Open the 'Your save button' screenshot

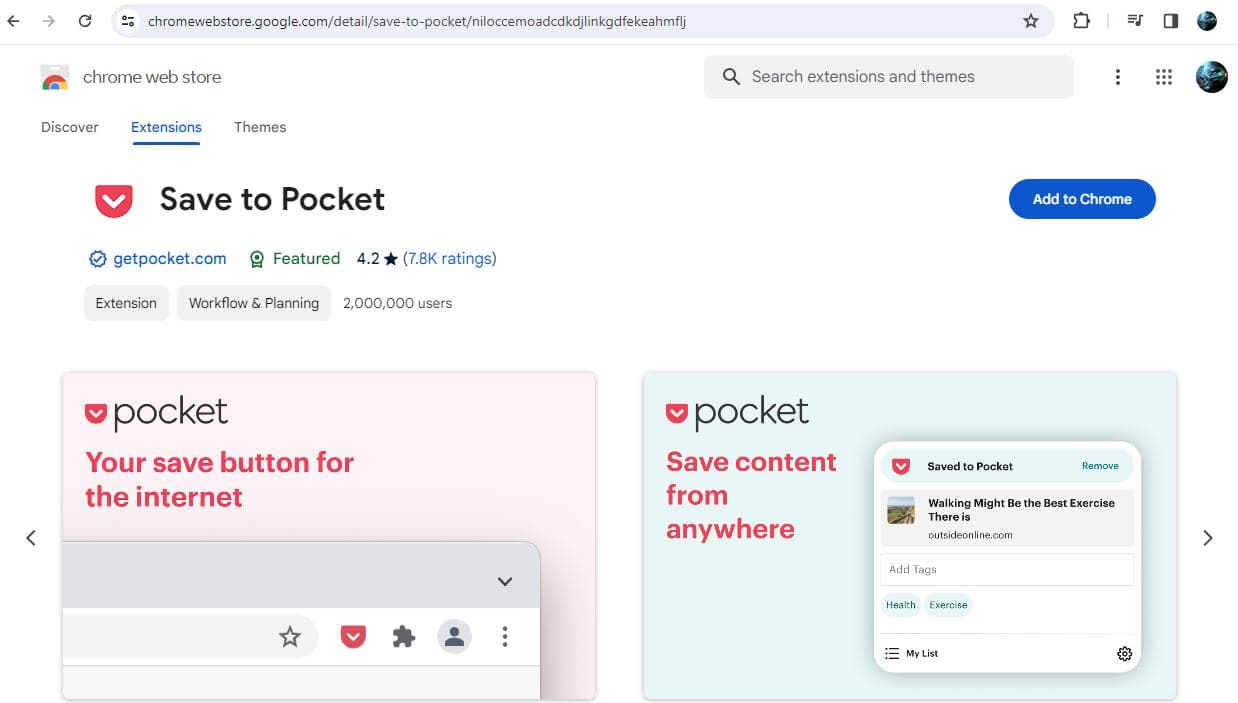tap(329, 536)
